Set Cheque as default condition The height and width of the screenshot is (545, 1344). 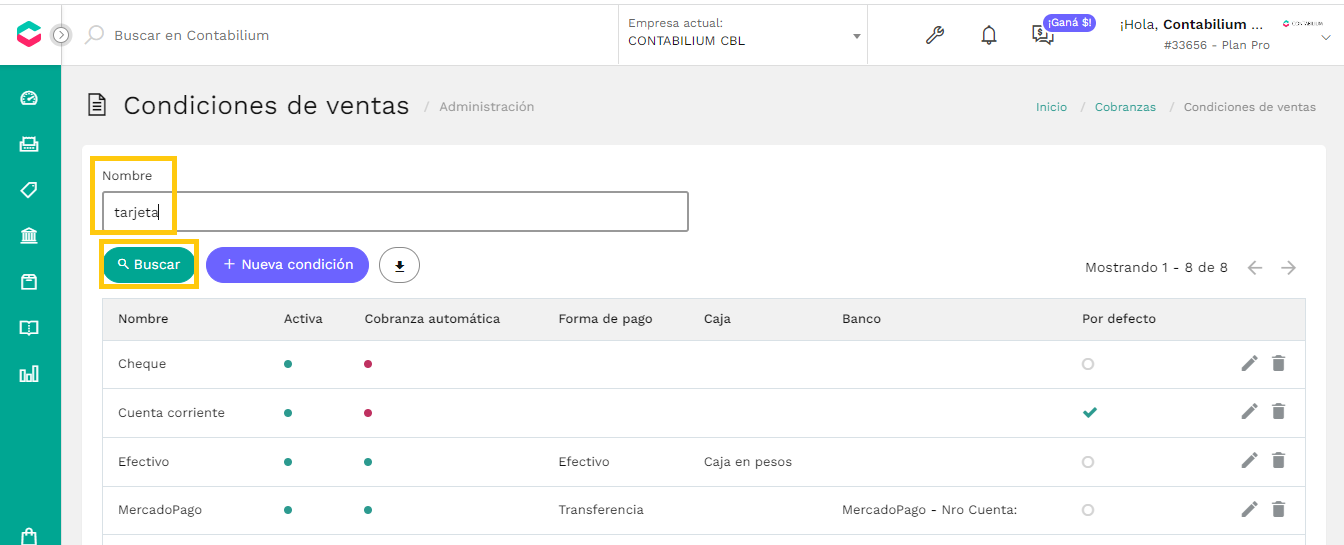pyautogui.click(x=1088, y=364)
